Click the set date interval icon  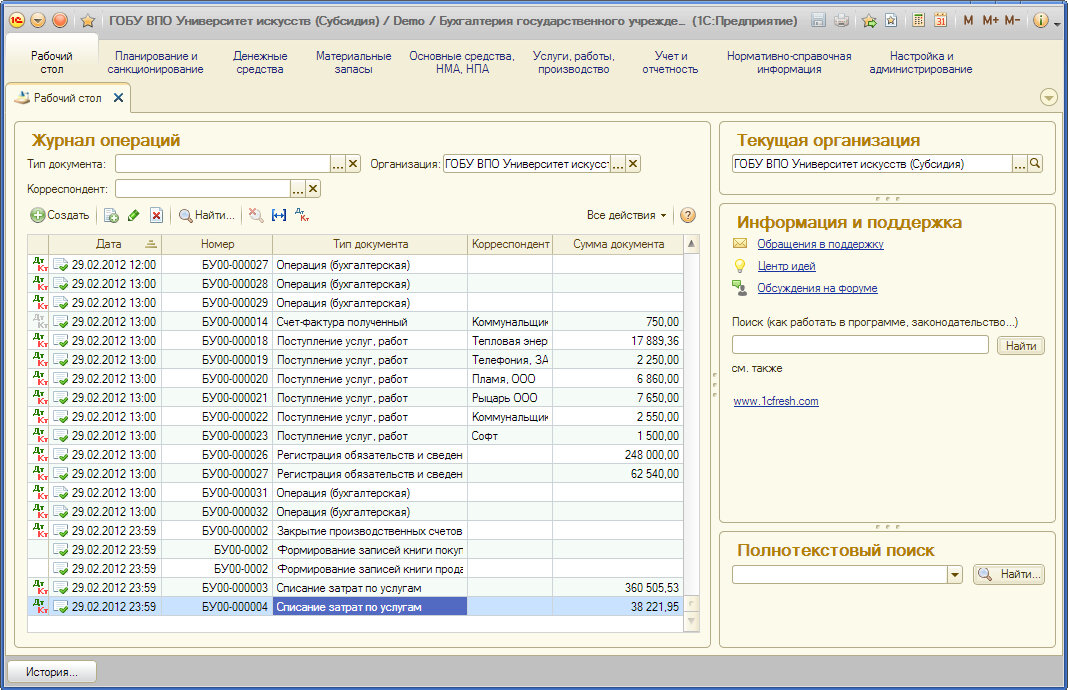279,215
